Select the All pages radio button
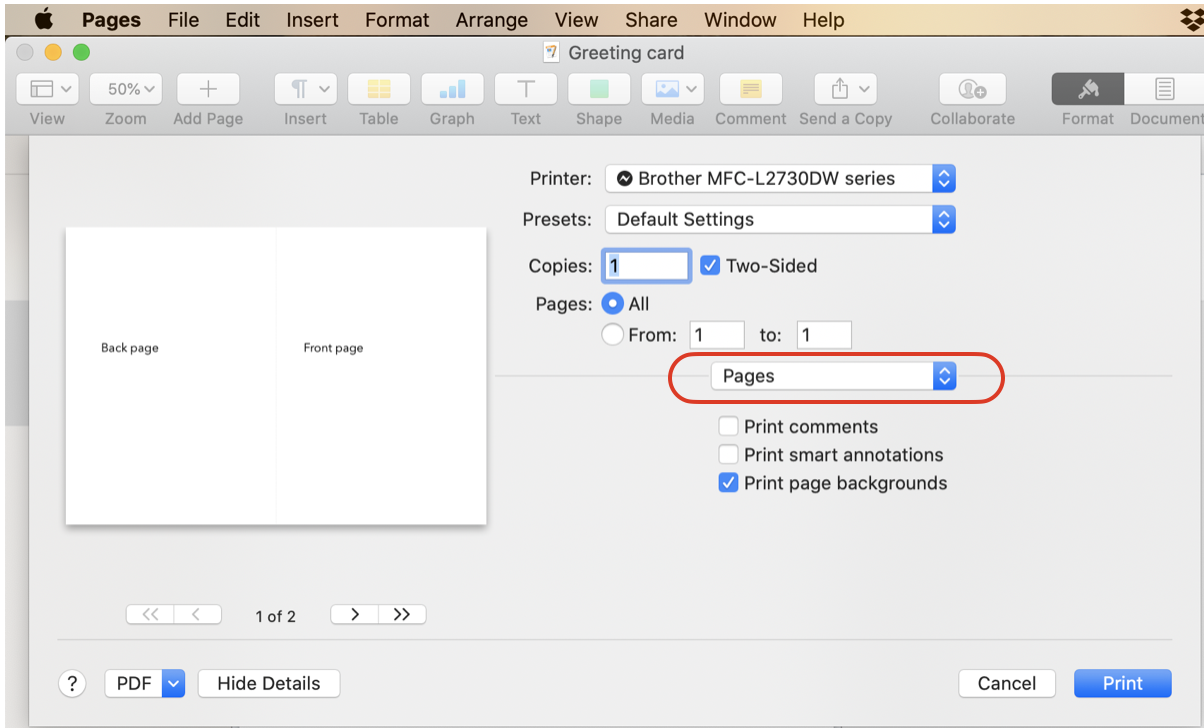 pos(613,304)
